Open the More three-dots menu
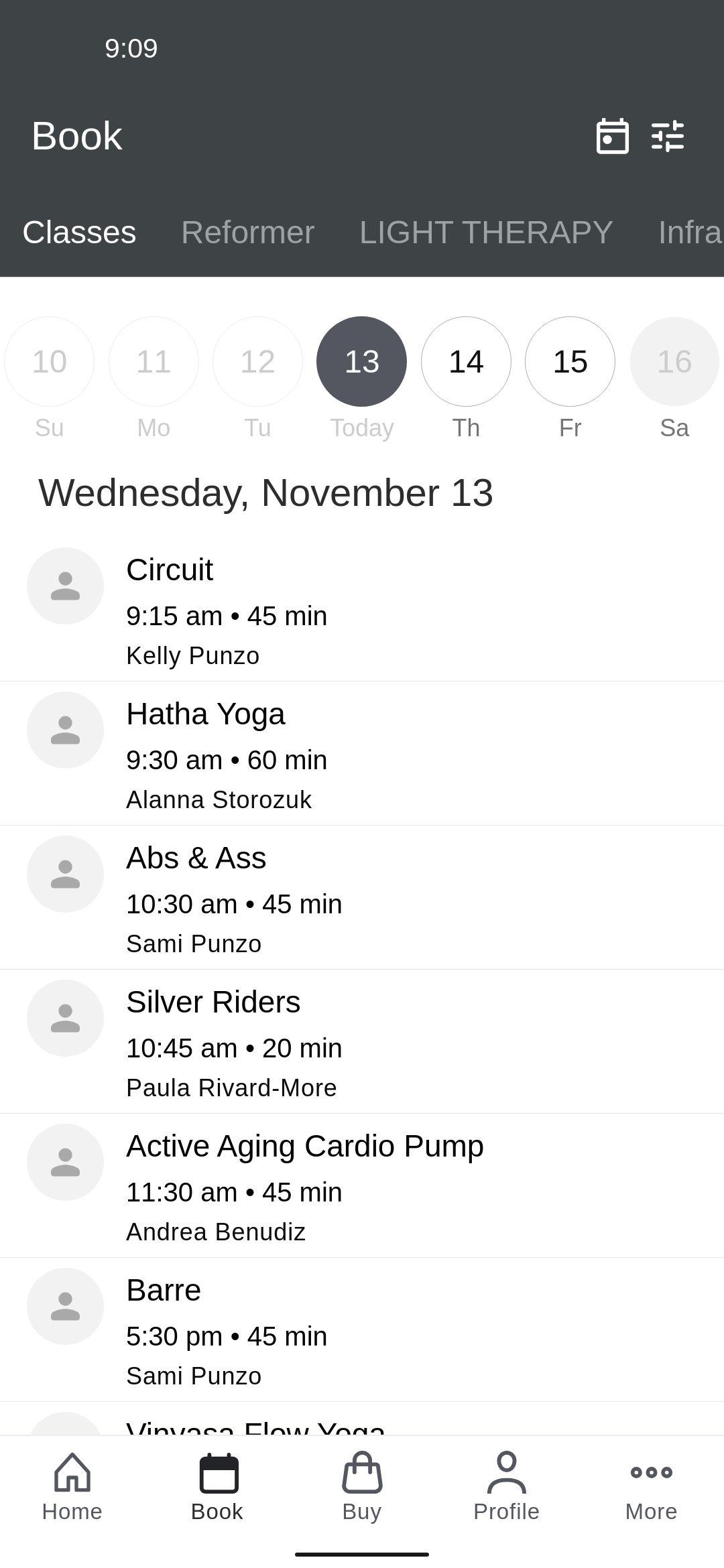724x1568 pixels. pos(652,1472)
